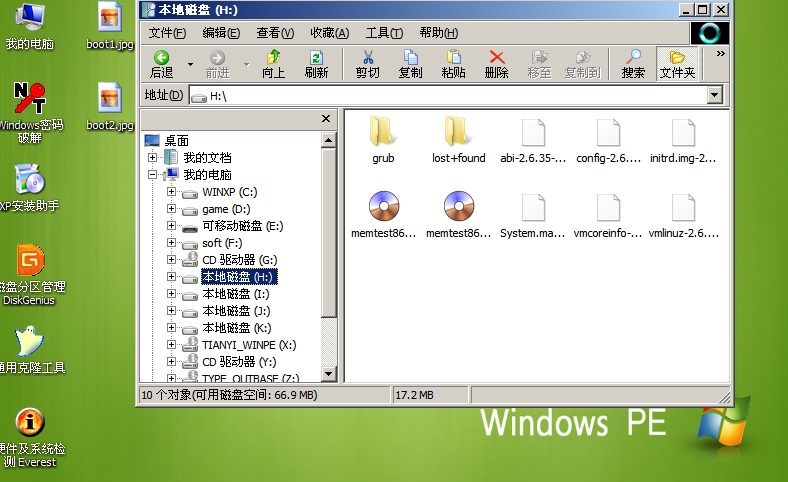
Task: Click into the address bar showing H:\
Action: [447, 95]
